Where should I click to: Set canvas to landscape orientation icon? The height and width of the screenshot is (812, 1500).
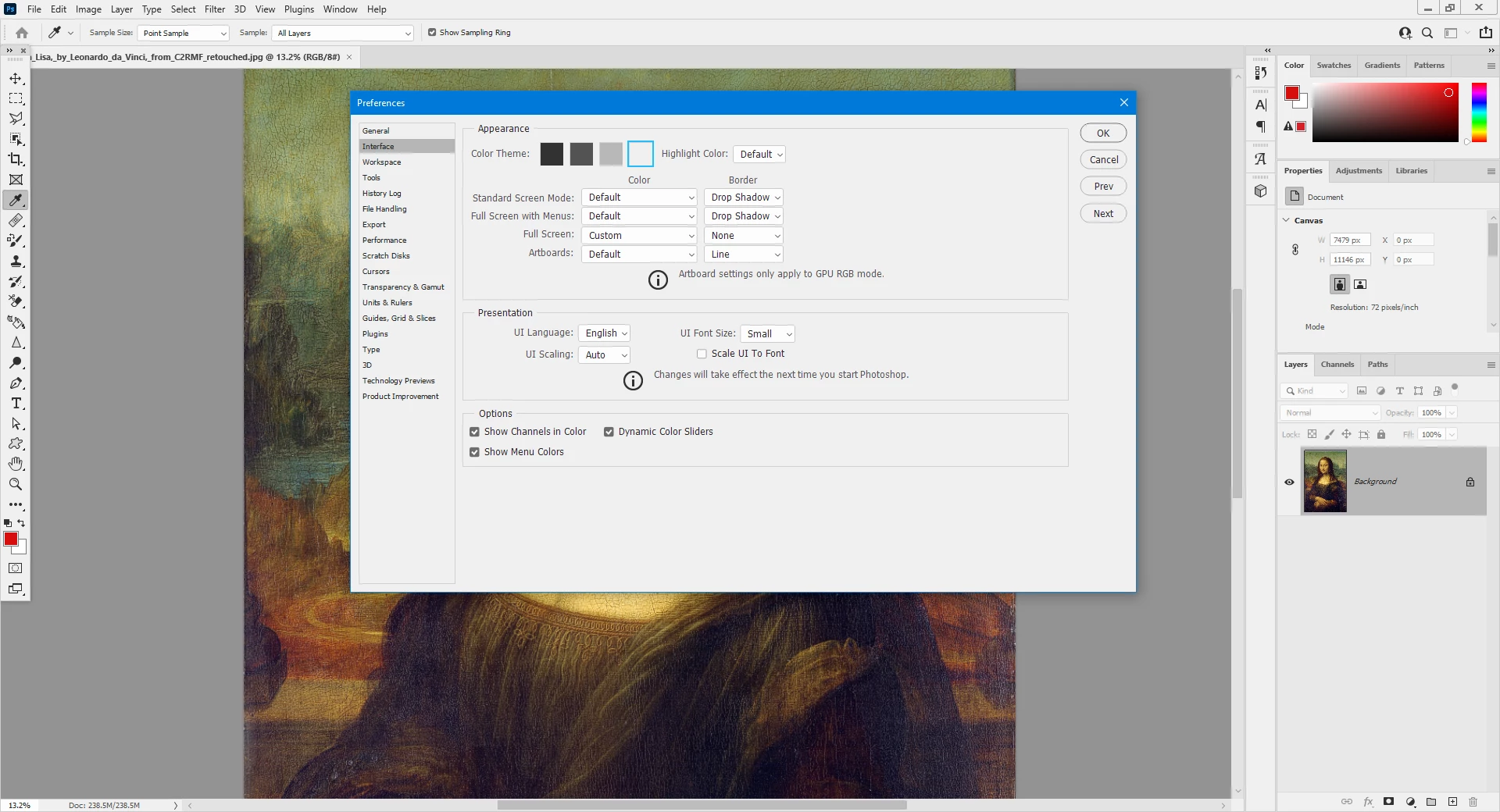click(x=1360, y=284)
